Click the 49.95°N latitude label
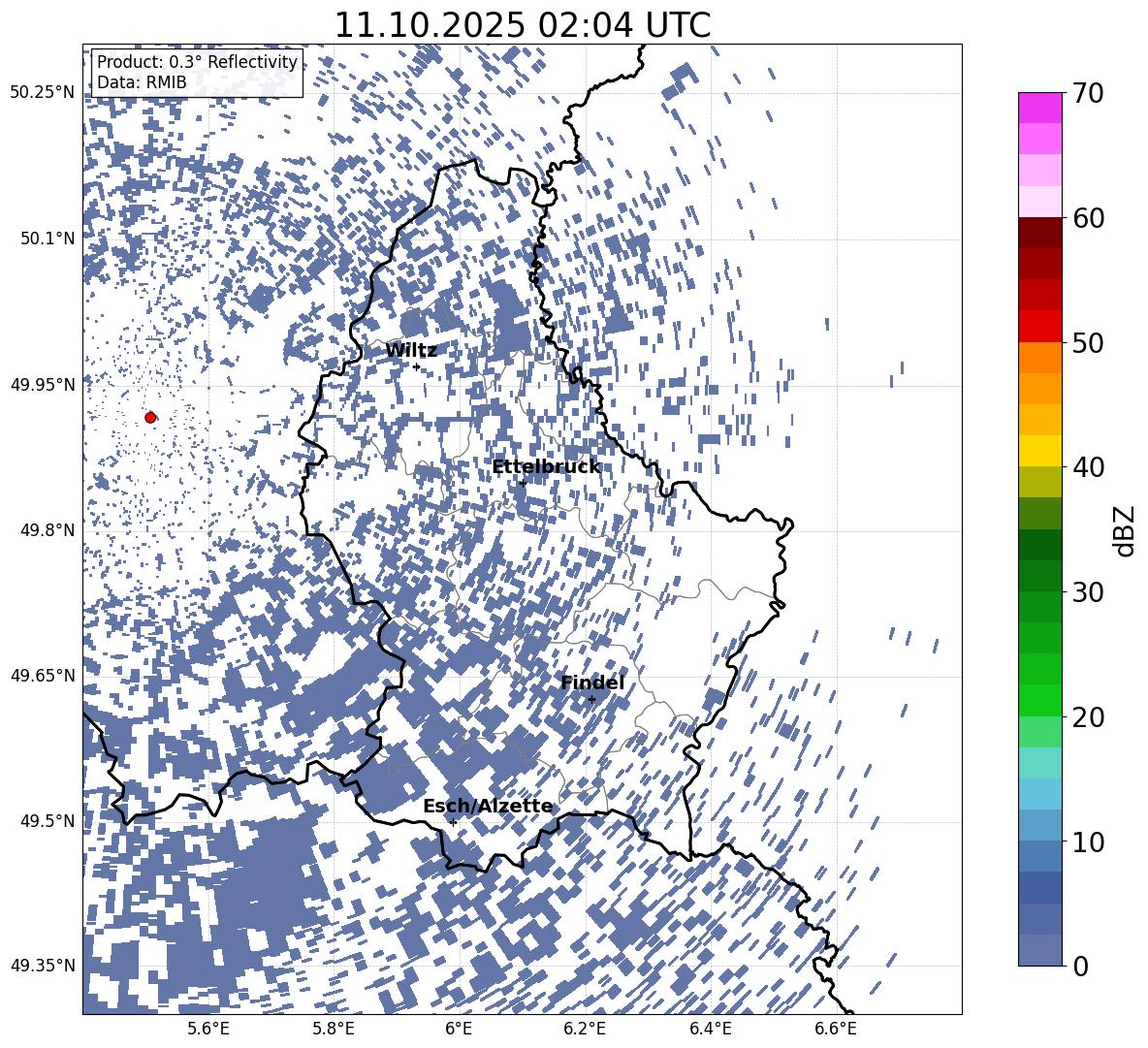 43,384
